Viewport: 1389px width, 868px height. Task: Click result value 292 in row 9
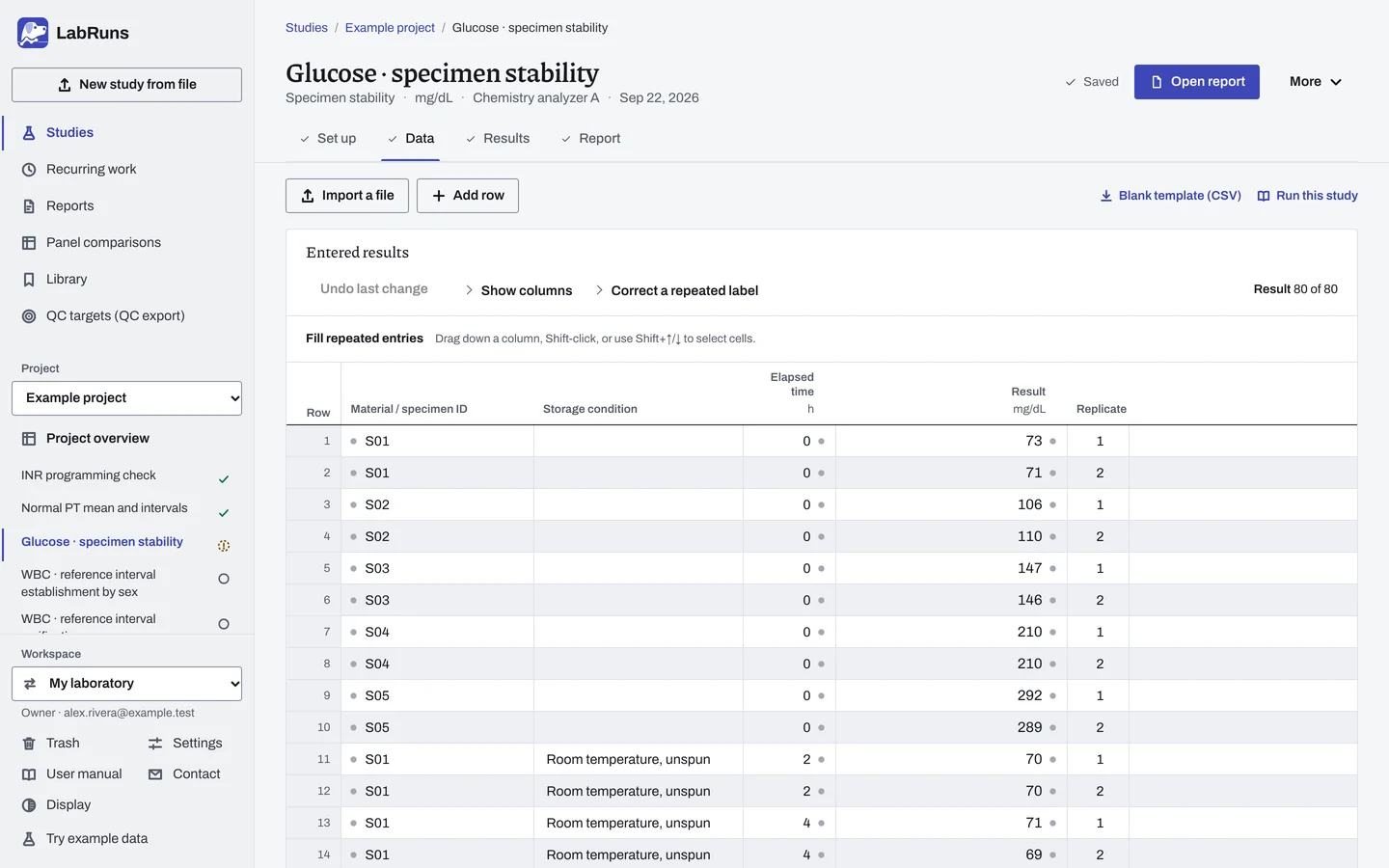tap(1030, 696)
